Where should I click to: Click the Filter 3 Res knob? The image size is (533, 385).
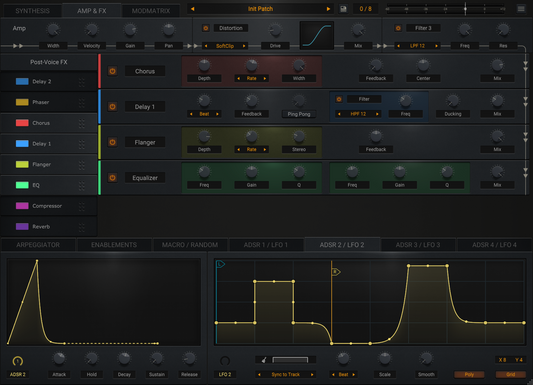503,30
